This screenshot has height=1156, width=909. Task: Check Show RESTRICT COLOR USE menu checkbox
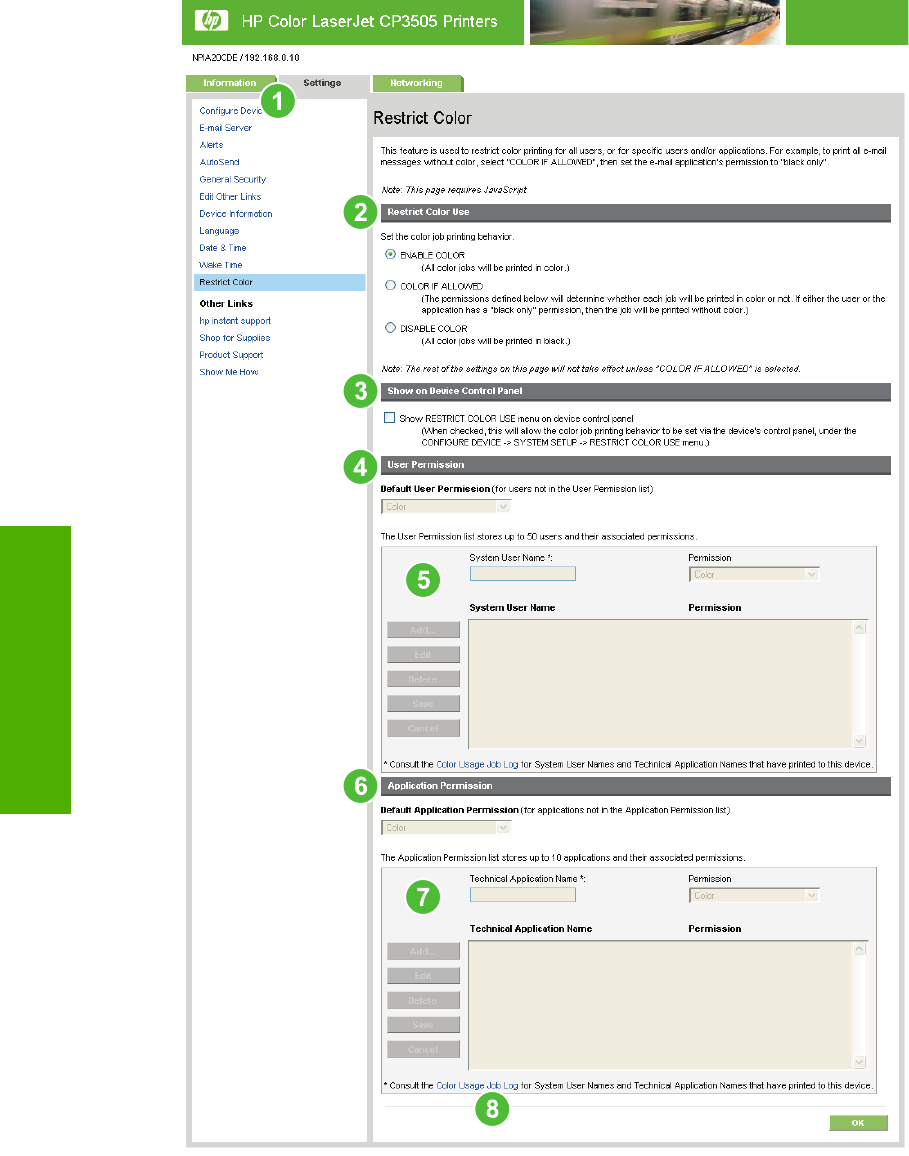[x=389, y=417]
